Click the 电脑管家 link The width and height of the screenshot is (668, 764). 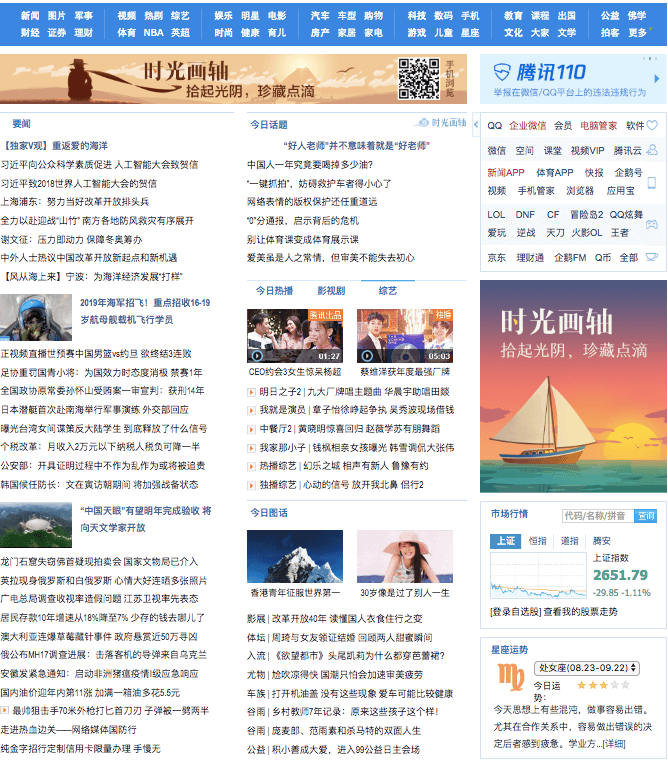[x=598, y=126]
